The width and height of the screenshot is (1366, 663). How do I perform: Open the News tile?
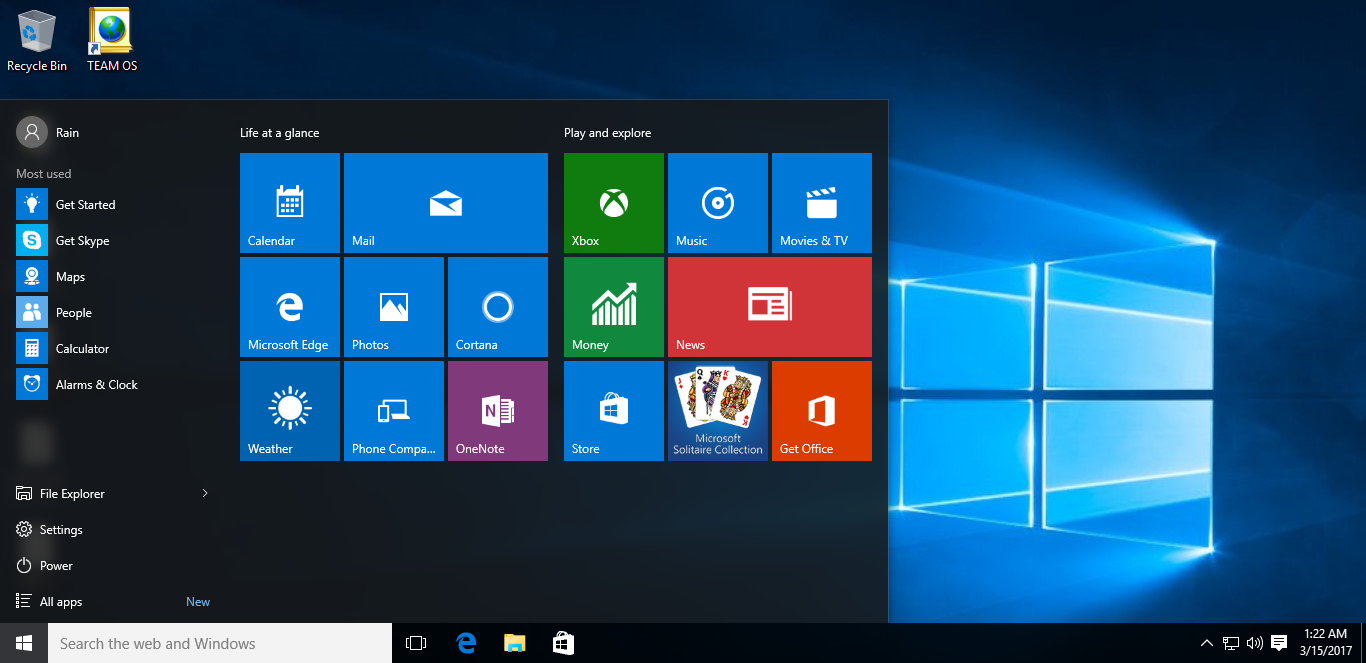[770, 307]
